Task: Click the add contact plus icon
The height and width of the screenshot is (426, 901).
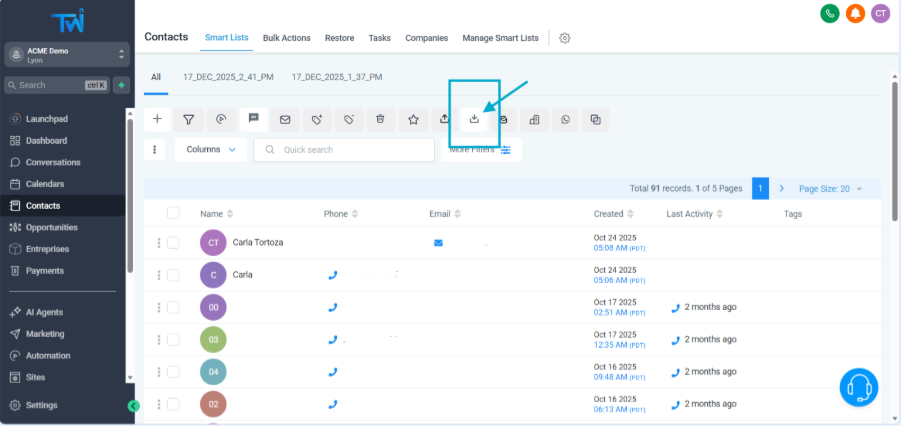Action: [x=157, y=119]
